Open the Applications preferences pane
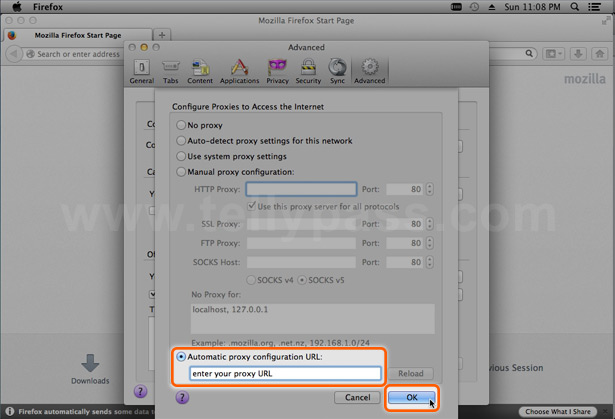Screen dimensions: 615x419 (x=239, y=71)
